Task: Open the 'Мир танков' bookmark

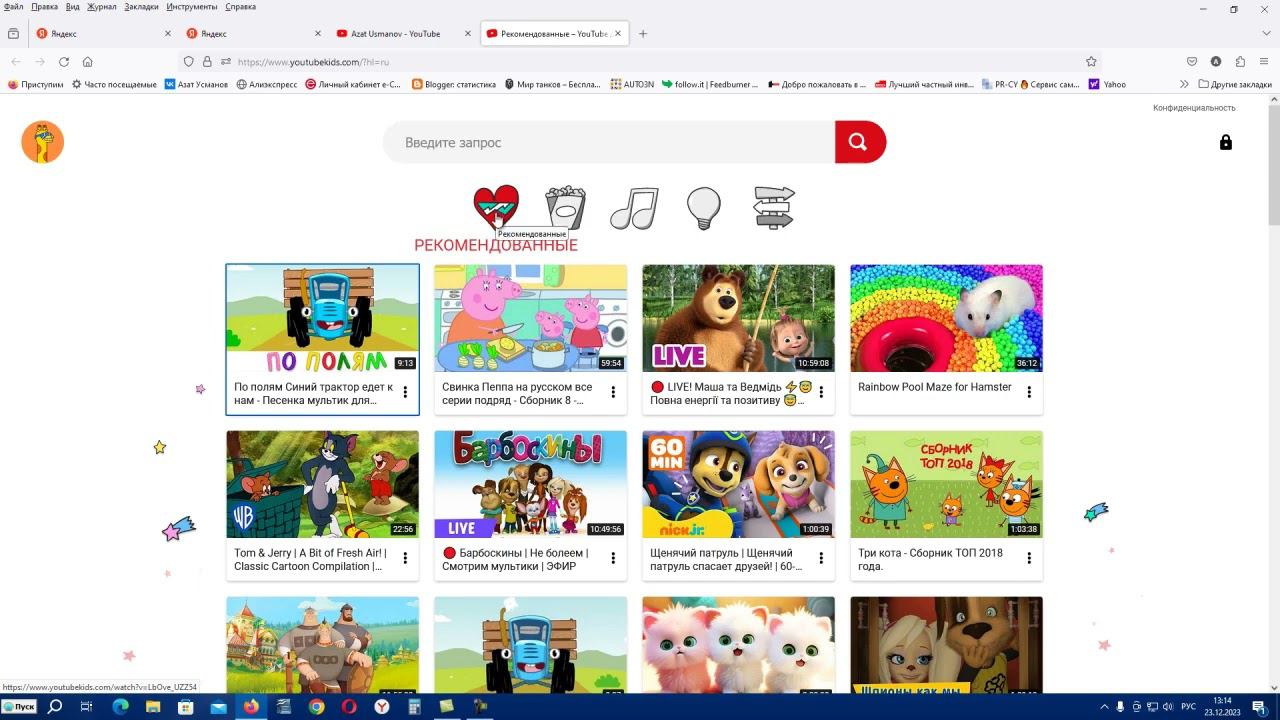Action: 553,84
